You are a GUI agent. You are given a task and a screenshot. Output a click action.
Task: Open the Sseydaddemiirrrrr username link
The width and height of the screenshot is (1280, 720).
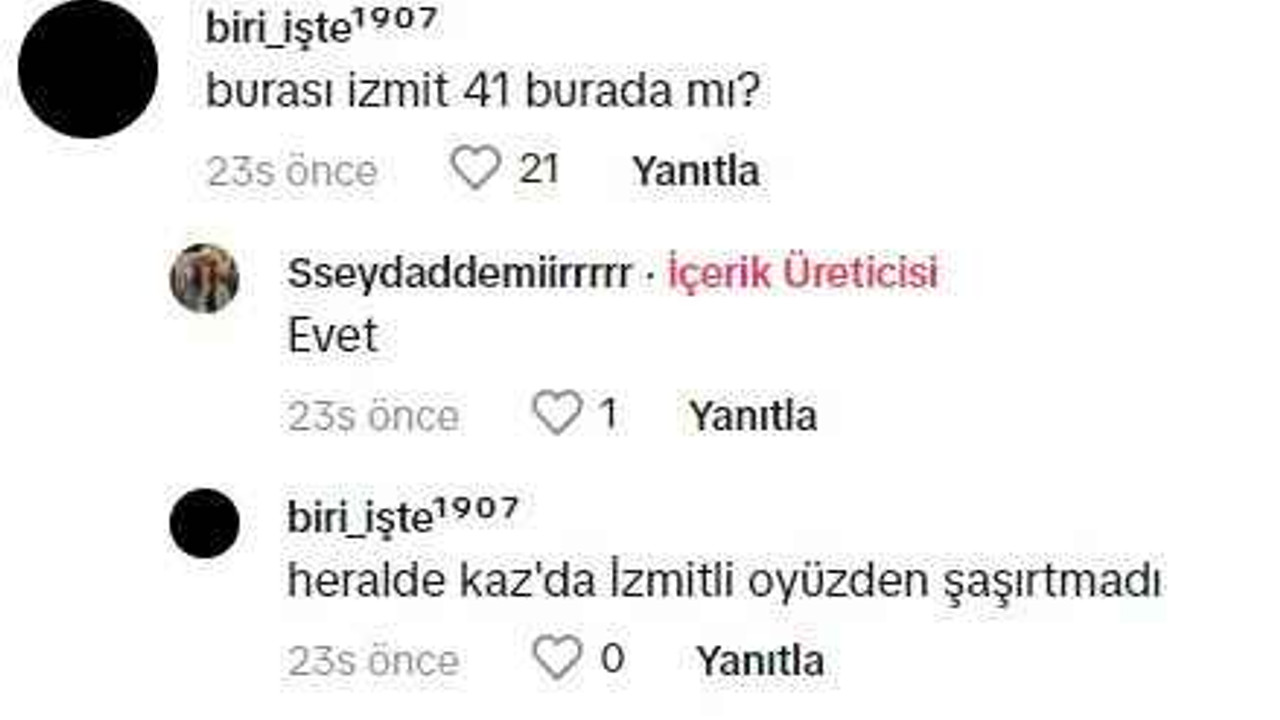[459, 273]
